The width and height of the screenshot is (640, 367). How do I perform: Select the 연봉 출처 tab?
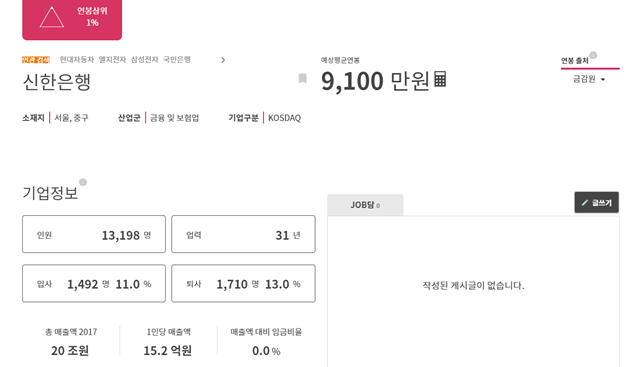pos(590,60)
